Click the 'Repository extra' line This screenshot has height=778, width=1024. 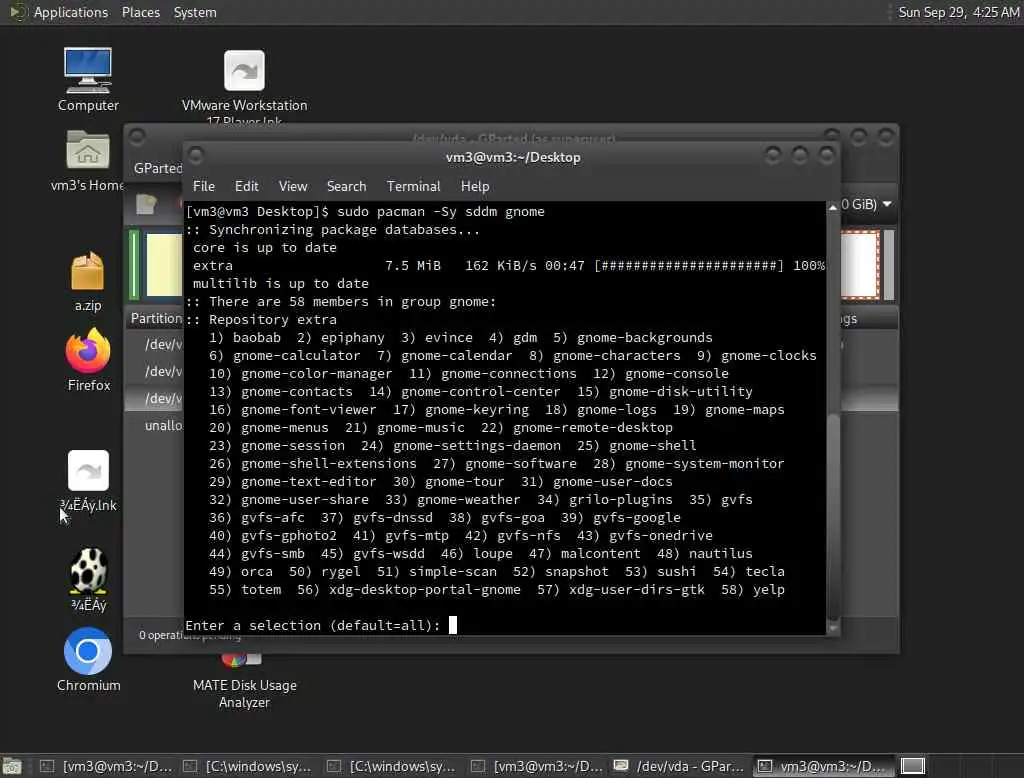261,319
